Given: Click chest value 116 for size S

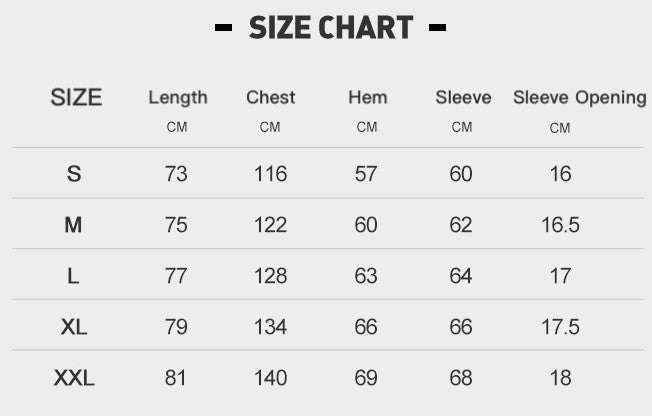Looking at the screenshot, I should click(x=271, y=174).
